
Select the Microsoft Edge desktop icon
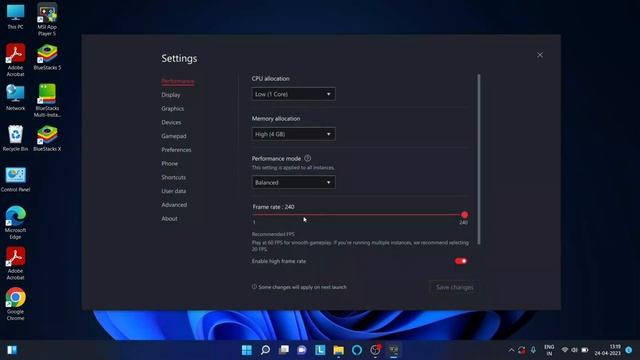coord(16,223)
